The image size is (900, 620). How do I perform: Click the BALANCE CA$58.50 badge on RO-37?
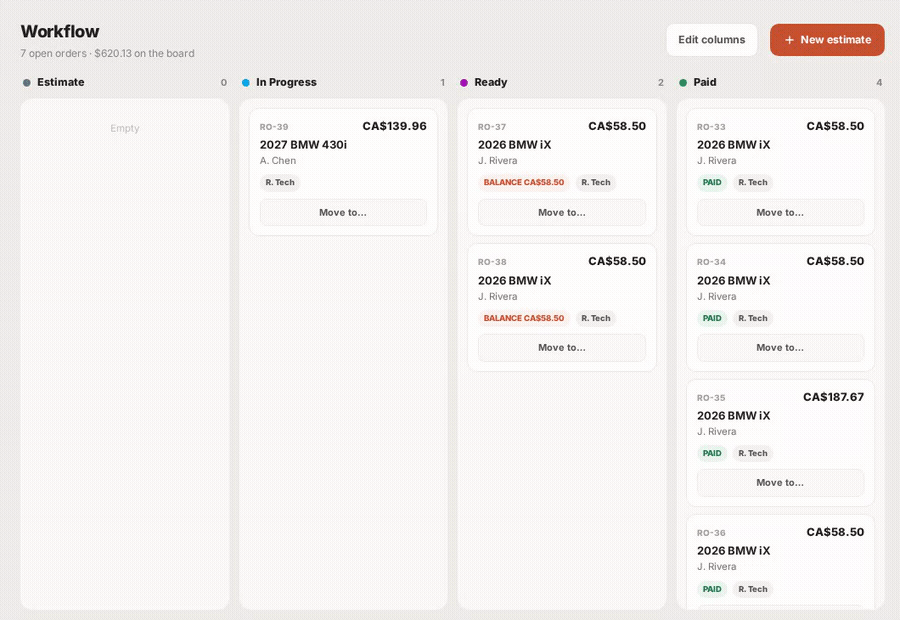click(523, 183)
